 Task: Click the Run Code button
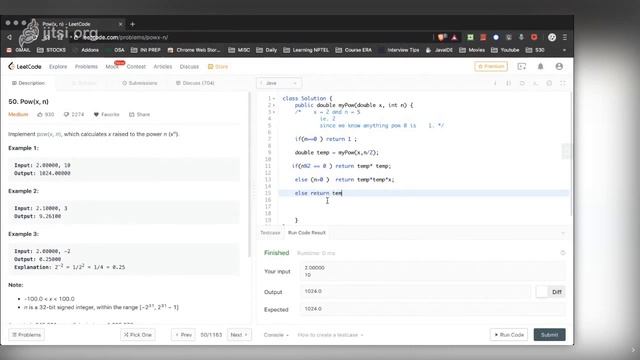(509, 335)
